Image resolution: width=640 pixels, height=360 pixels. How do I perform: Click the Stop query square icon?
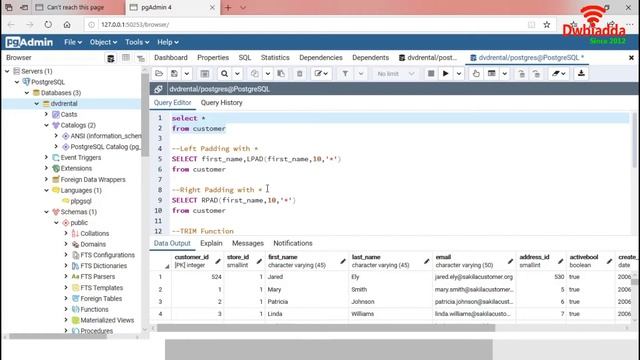(431, 73)
